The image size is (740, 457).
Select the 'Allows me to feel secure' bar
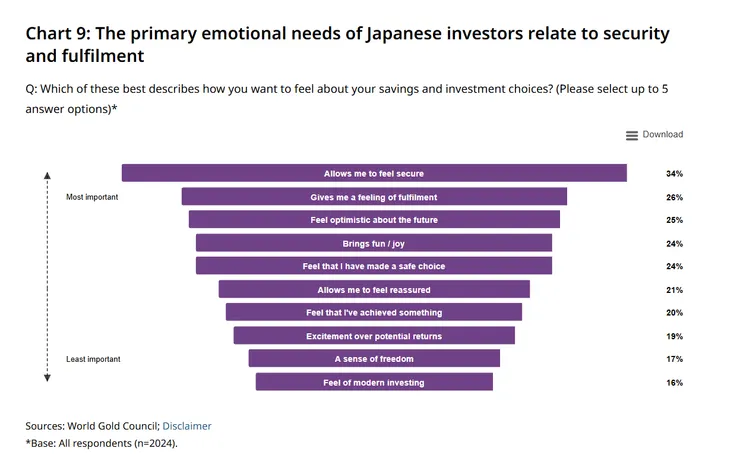point(374,174)
